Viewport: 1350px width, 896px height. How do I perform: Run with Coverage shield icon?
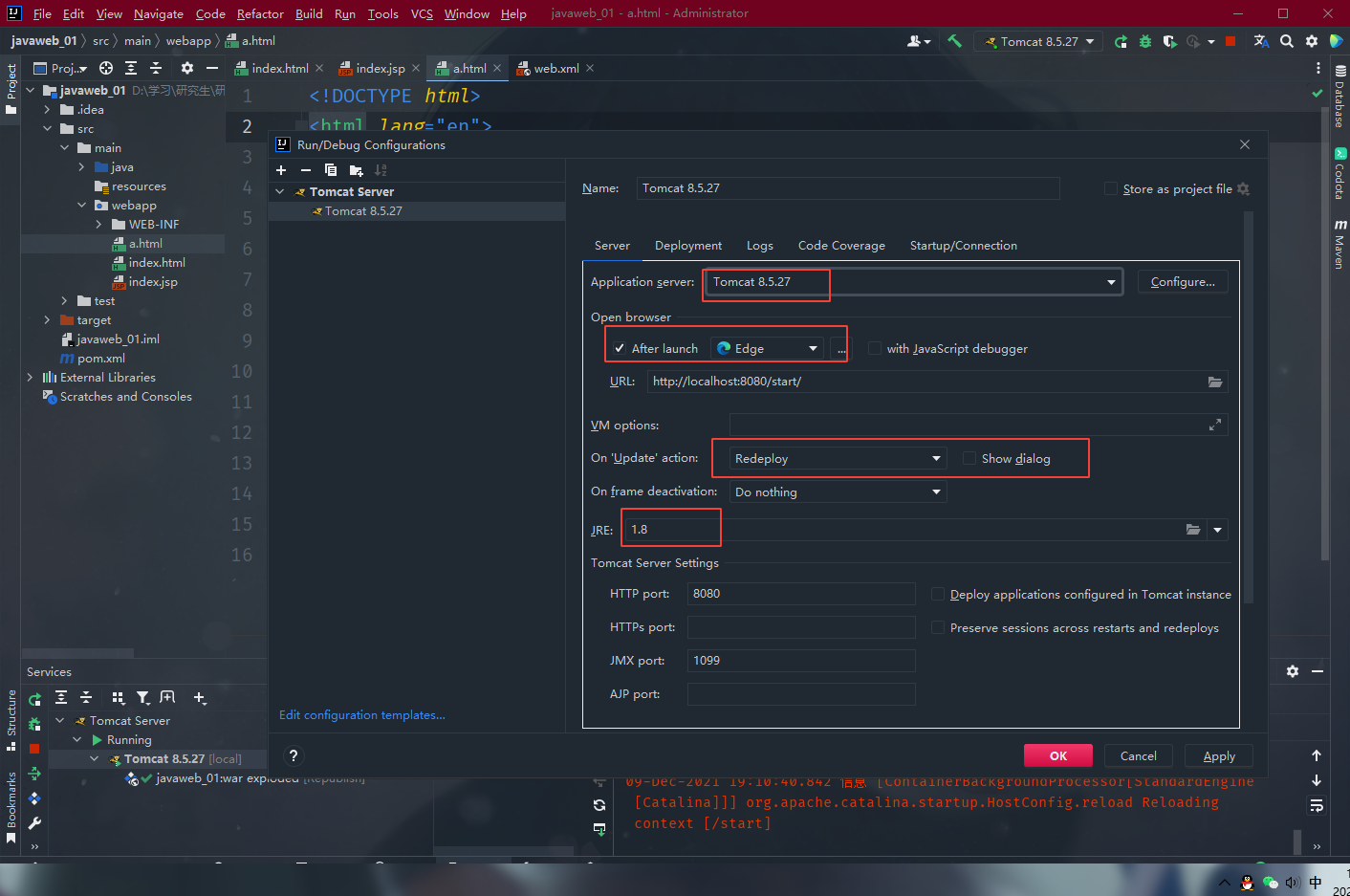[x=1169, y=41]
